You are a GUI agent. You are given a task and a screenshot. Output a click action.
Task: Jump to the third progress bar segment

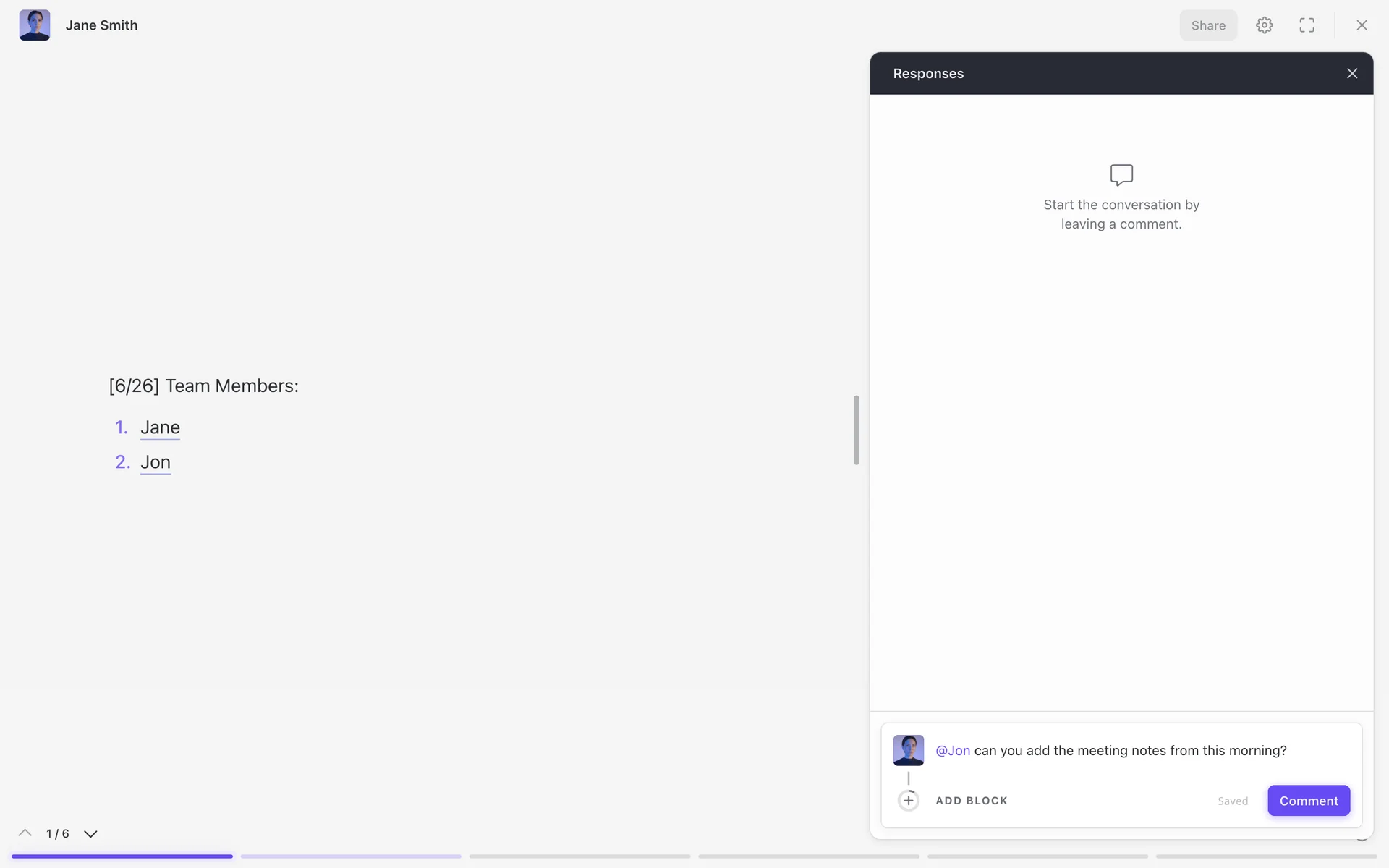tap(579, 856)
